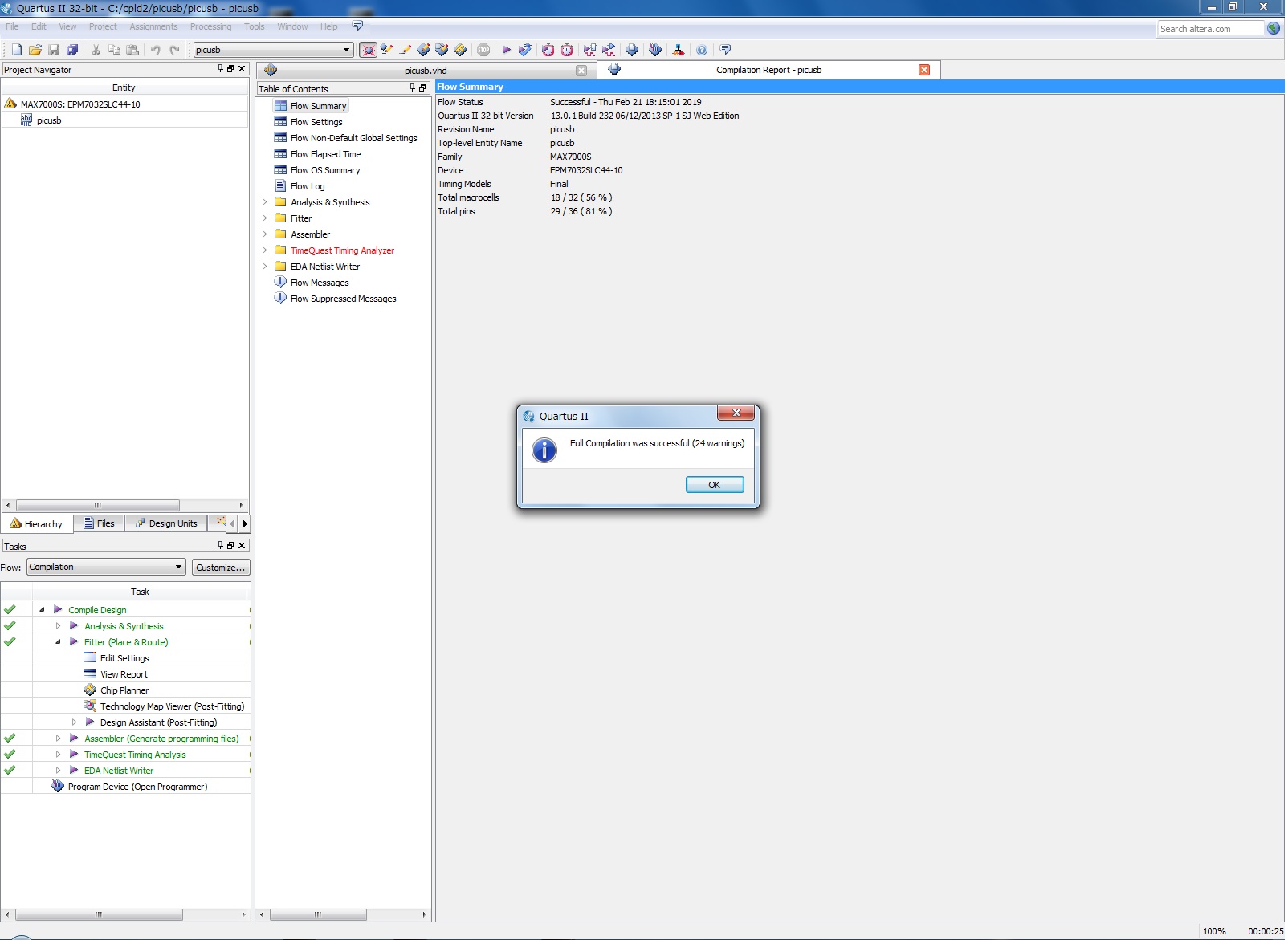Image resolution: width=1288 pixels, height=940 pixels.
Task: Click the Undo arrow icon
Action: tap(155, 50)
